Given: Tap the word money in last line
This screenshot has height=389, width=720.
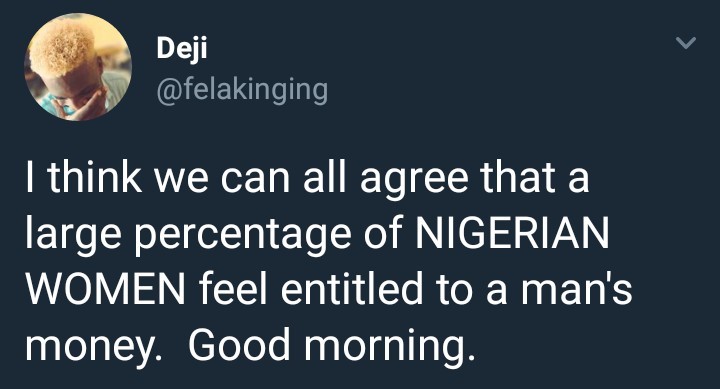Looking at the screenshot, I should (x=90, y=349).
